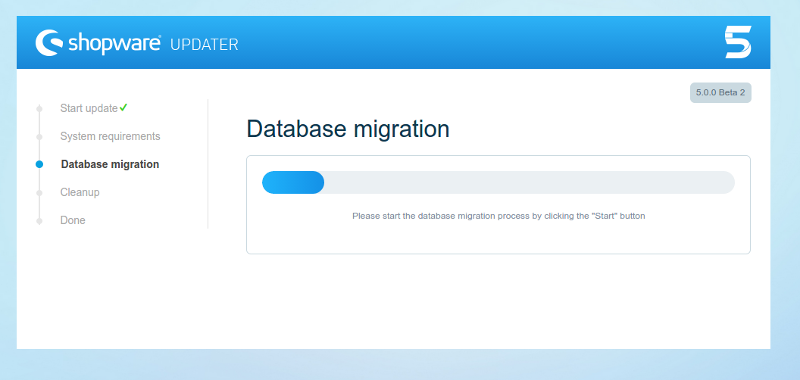Click the step dot beside Done
This screenshot has width=800, height=380.
39,220
